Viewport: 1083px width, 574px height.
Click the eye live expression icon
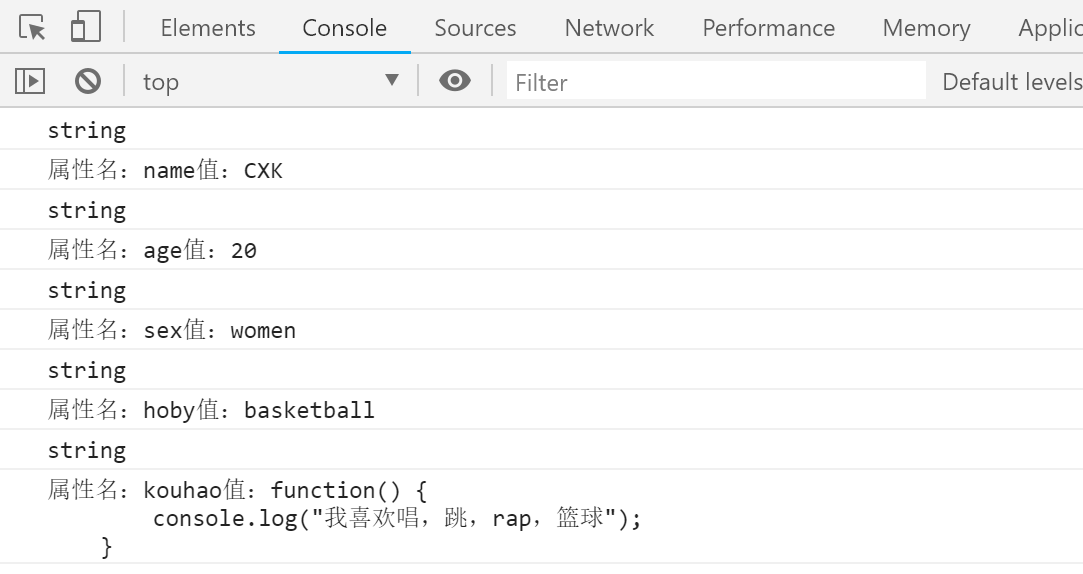[x=455, y=81]
